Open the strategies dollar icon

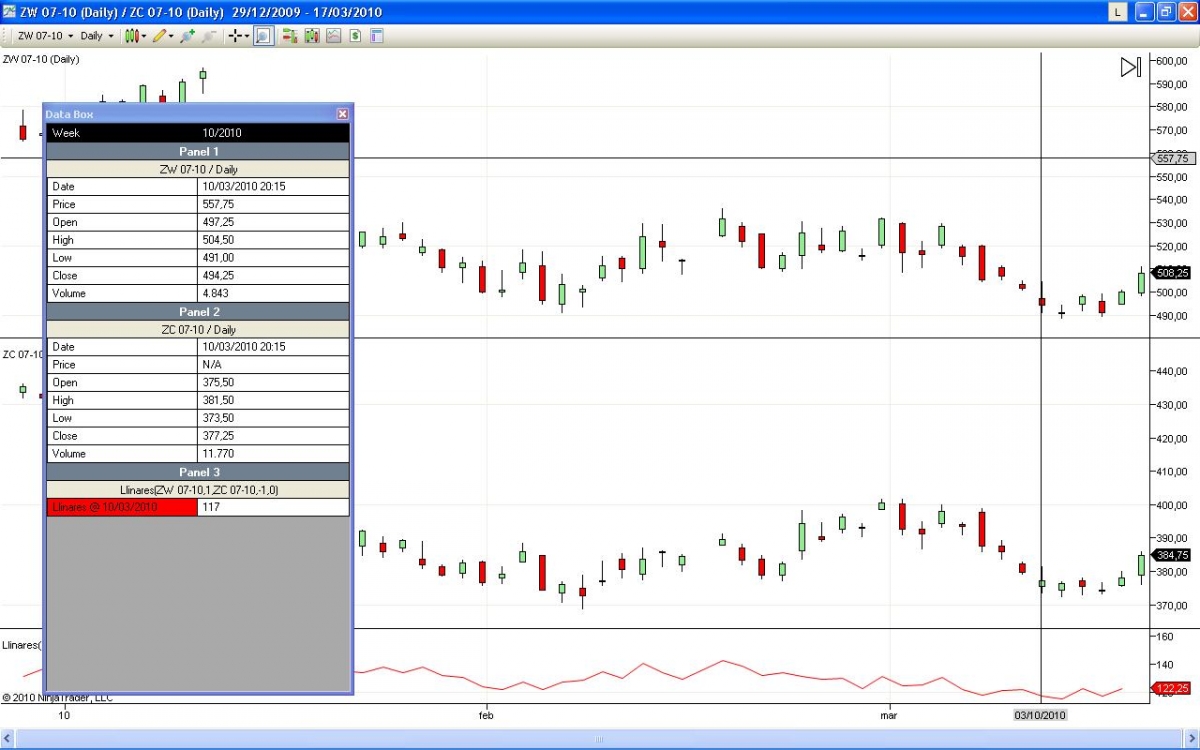tap(355, 36)
